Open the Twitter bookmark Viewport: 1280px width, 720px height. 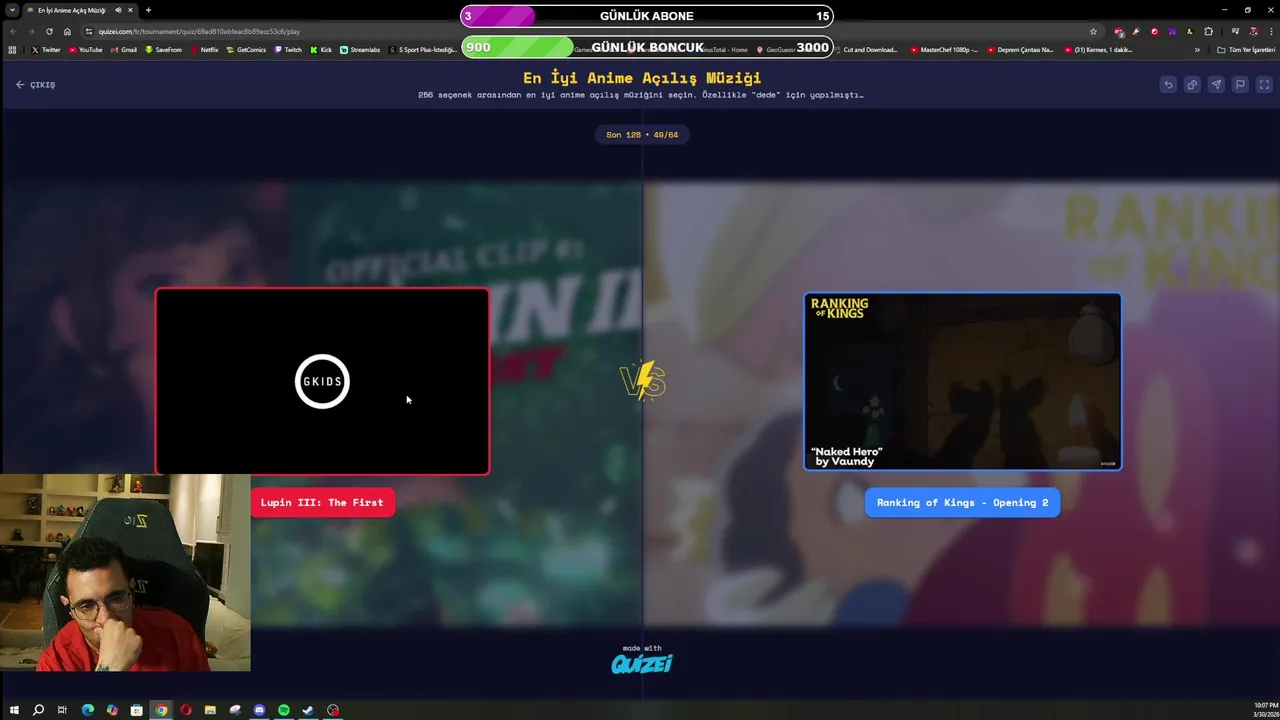(46, 50)
